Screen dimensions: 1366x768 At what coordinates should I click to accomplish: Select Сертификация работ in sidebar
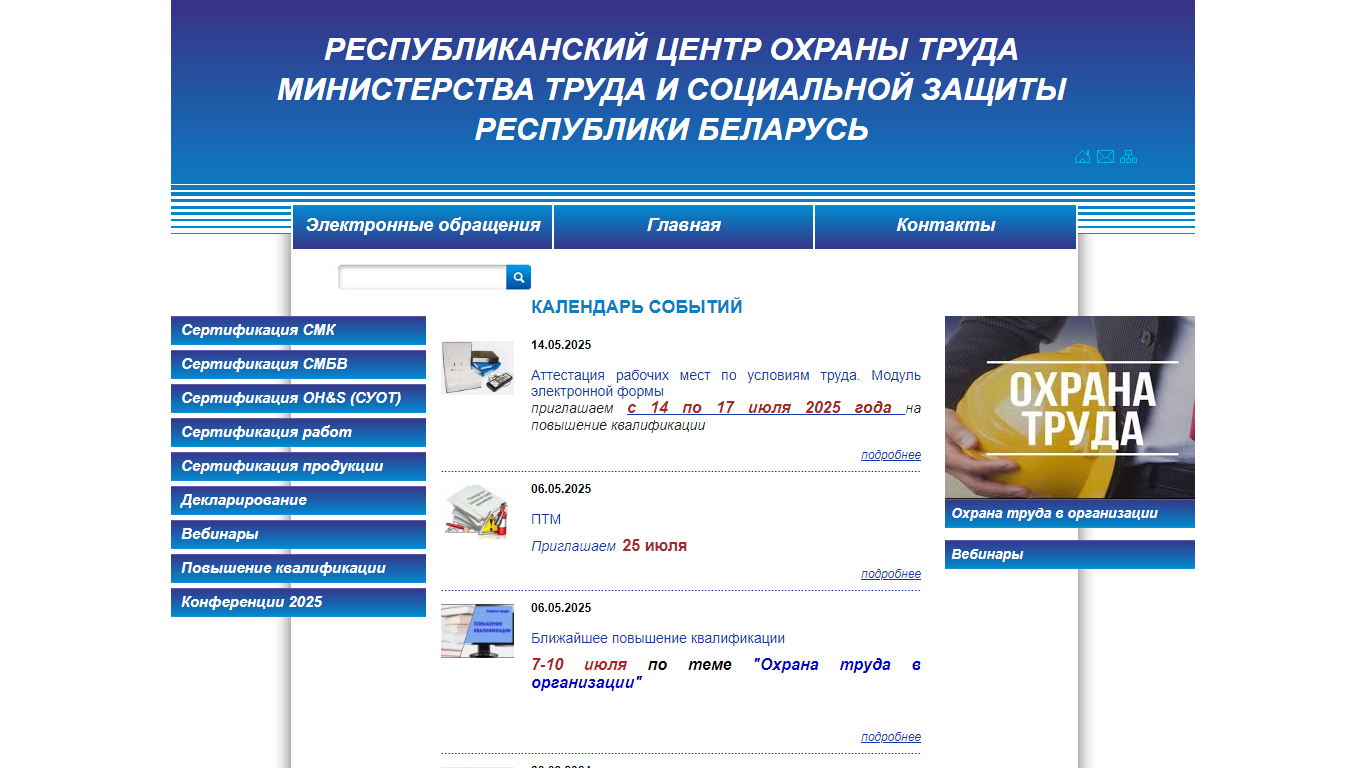point(298,433)
